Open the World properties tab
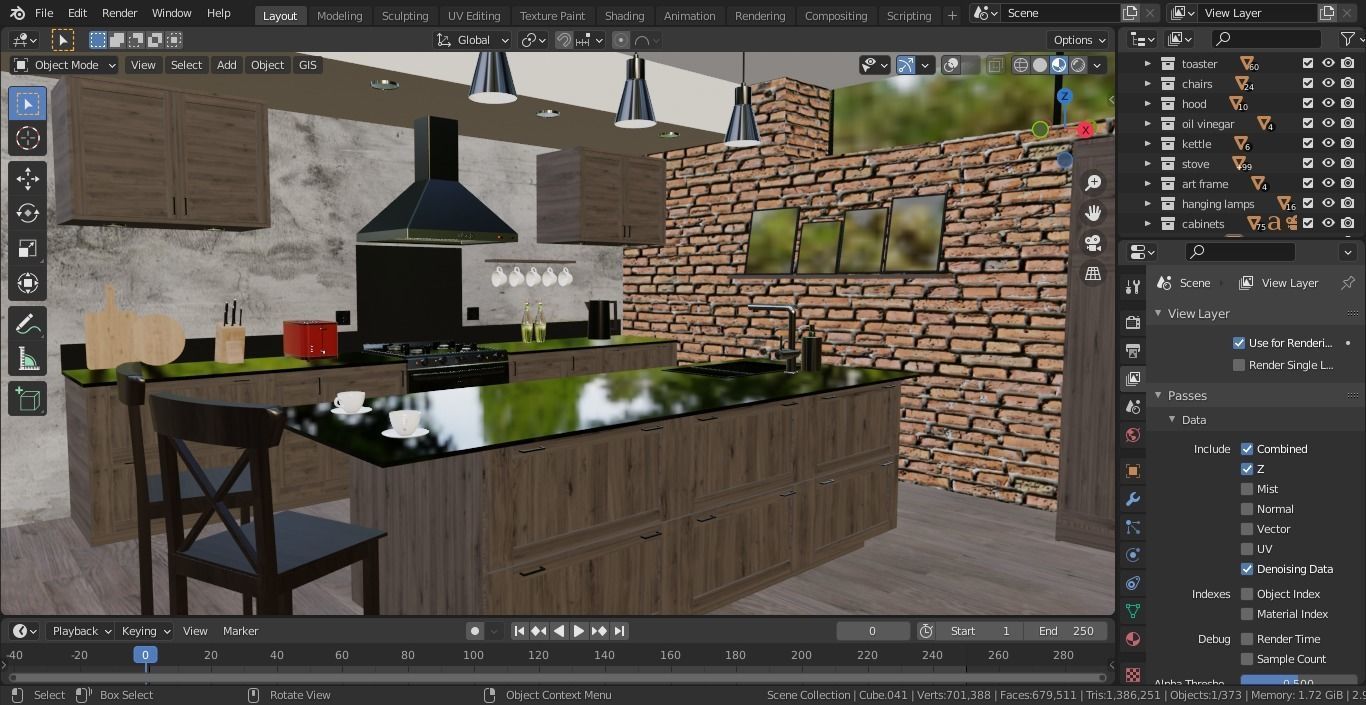This screenshot has width=1366, height=705. (x=1132, y=435)
